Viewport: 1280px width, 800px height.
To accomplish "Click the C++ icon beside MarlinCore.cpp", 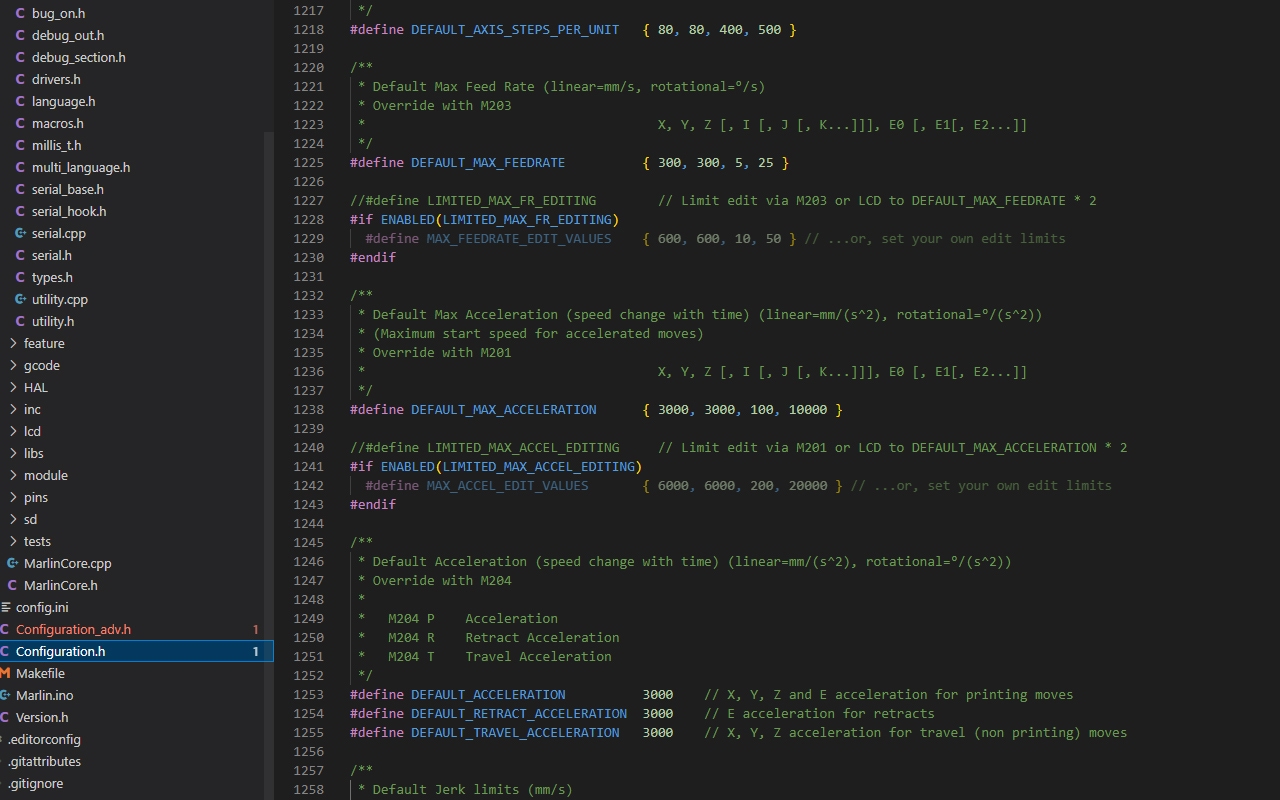I will (x=12, y=563).
